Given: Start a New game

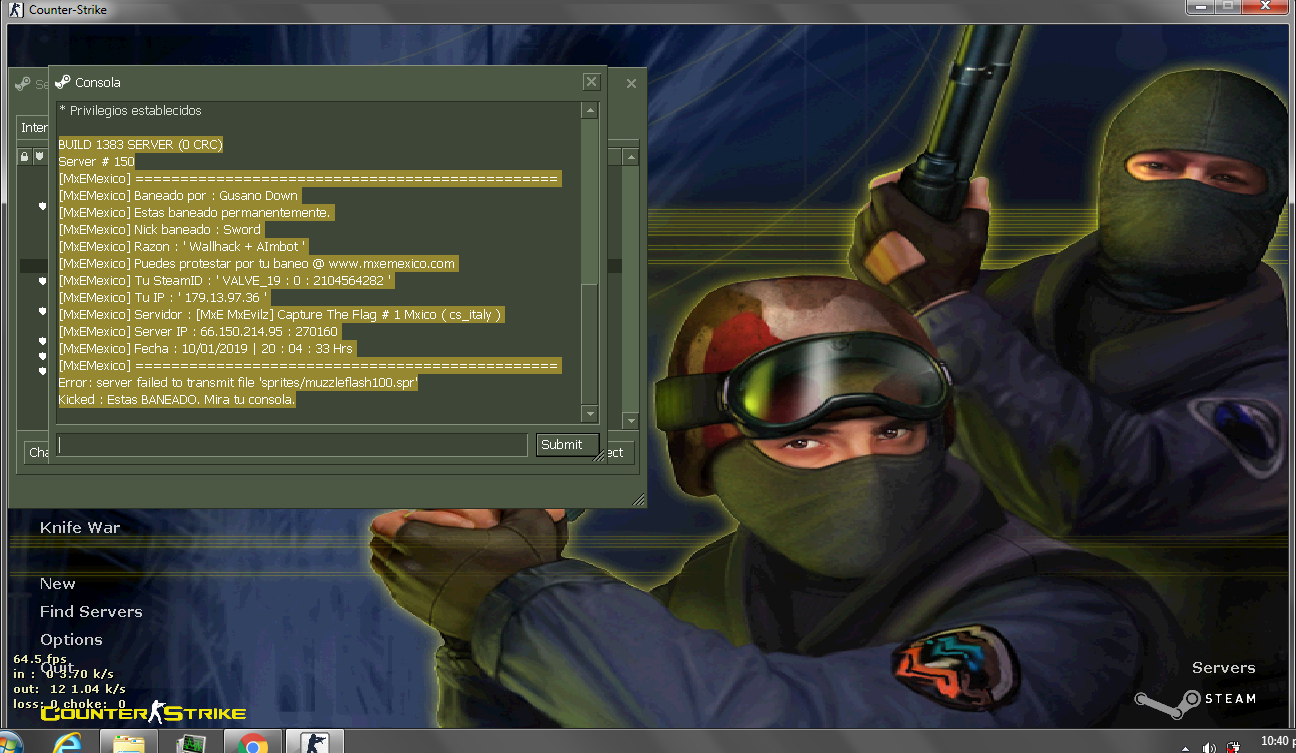Looking at the screenshot, I should 57,584.
